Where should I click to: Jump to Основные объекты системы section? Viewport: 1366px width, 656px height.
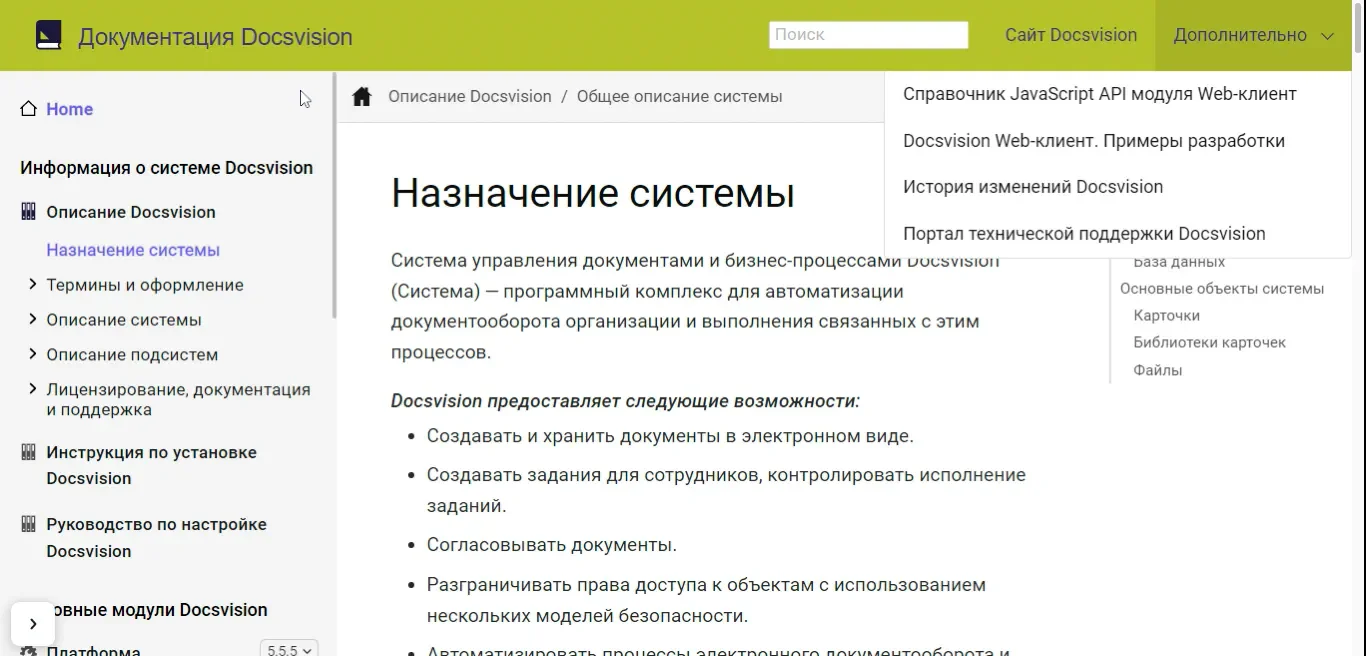click(x=1222, y=289)
